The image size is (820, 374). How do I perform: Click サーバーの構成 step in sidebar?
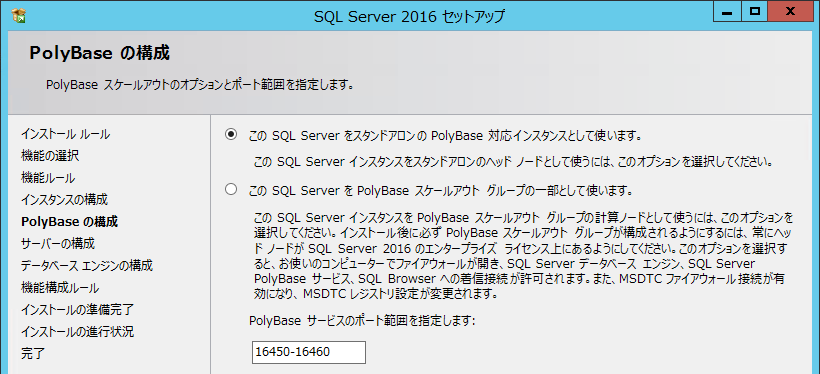58,244
